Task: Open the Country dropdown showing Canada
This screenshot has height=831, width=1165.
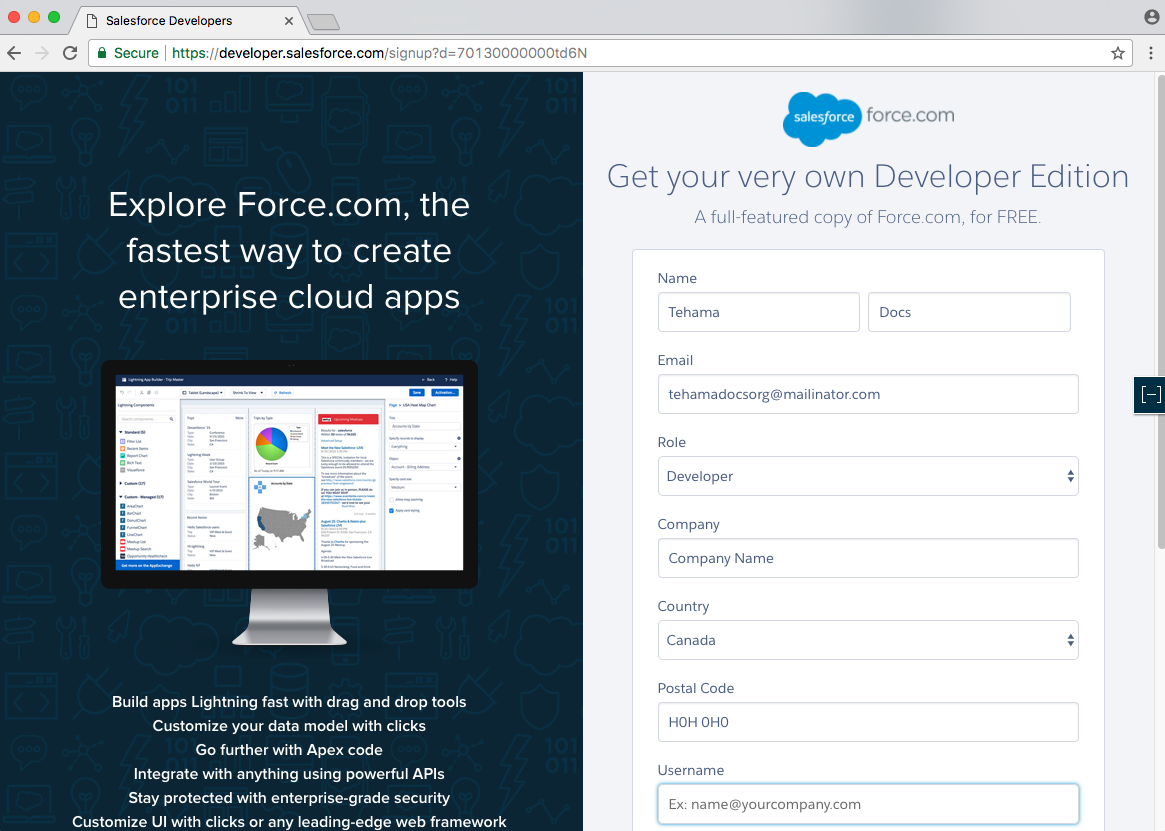Action: [x=868, y=640]
